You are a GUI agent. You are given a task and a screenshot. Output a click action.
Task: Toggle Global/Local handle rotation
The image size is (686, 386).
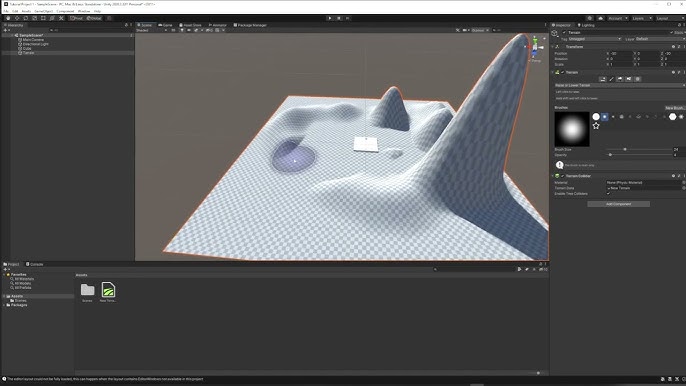94,18
